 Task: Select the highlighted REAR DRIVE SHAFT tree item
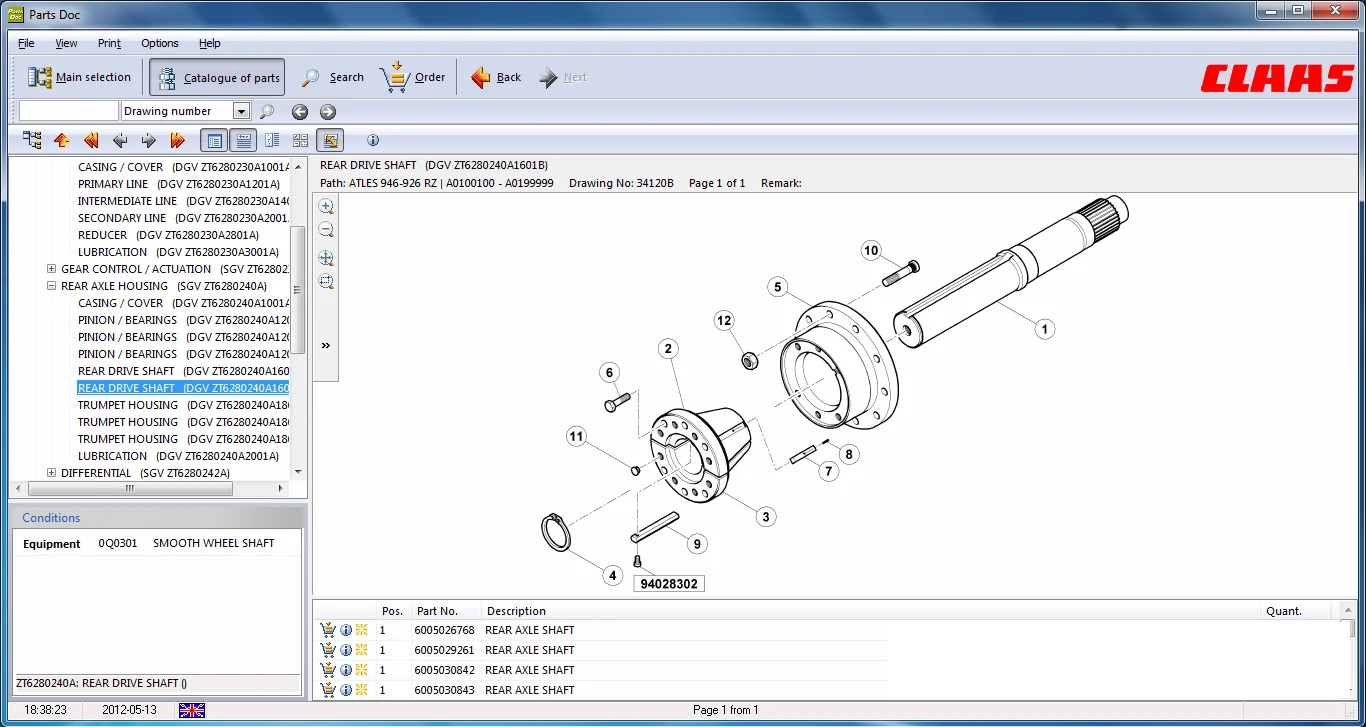tap(183, 388)
